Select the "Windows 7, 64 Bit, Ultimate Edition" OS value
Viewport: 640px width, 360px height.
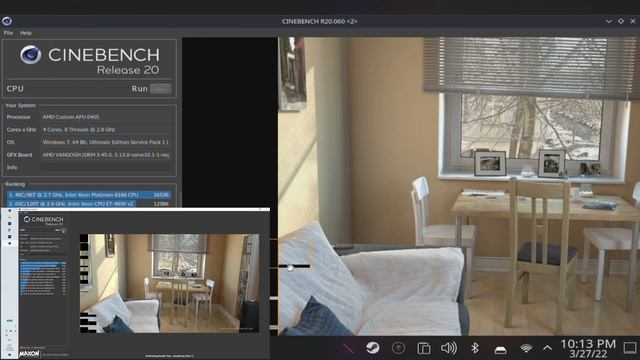coord(105,142)
